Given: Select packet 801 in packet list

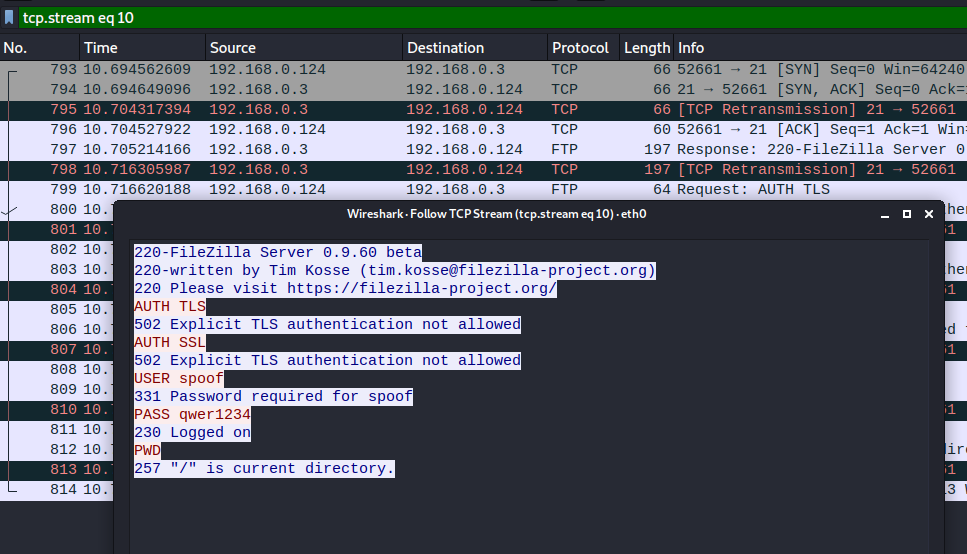Looking at the screenshot, I should tap(57, 229).
